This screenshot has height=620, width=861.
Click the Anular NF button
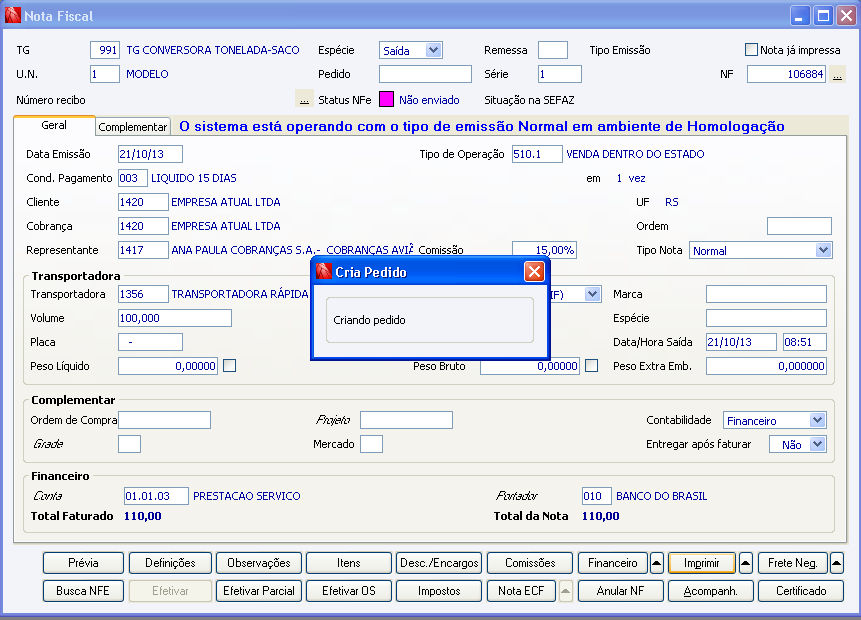[620, 591]
